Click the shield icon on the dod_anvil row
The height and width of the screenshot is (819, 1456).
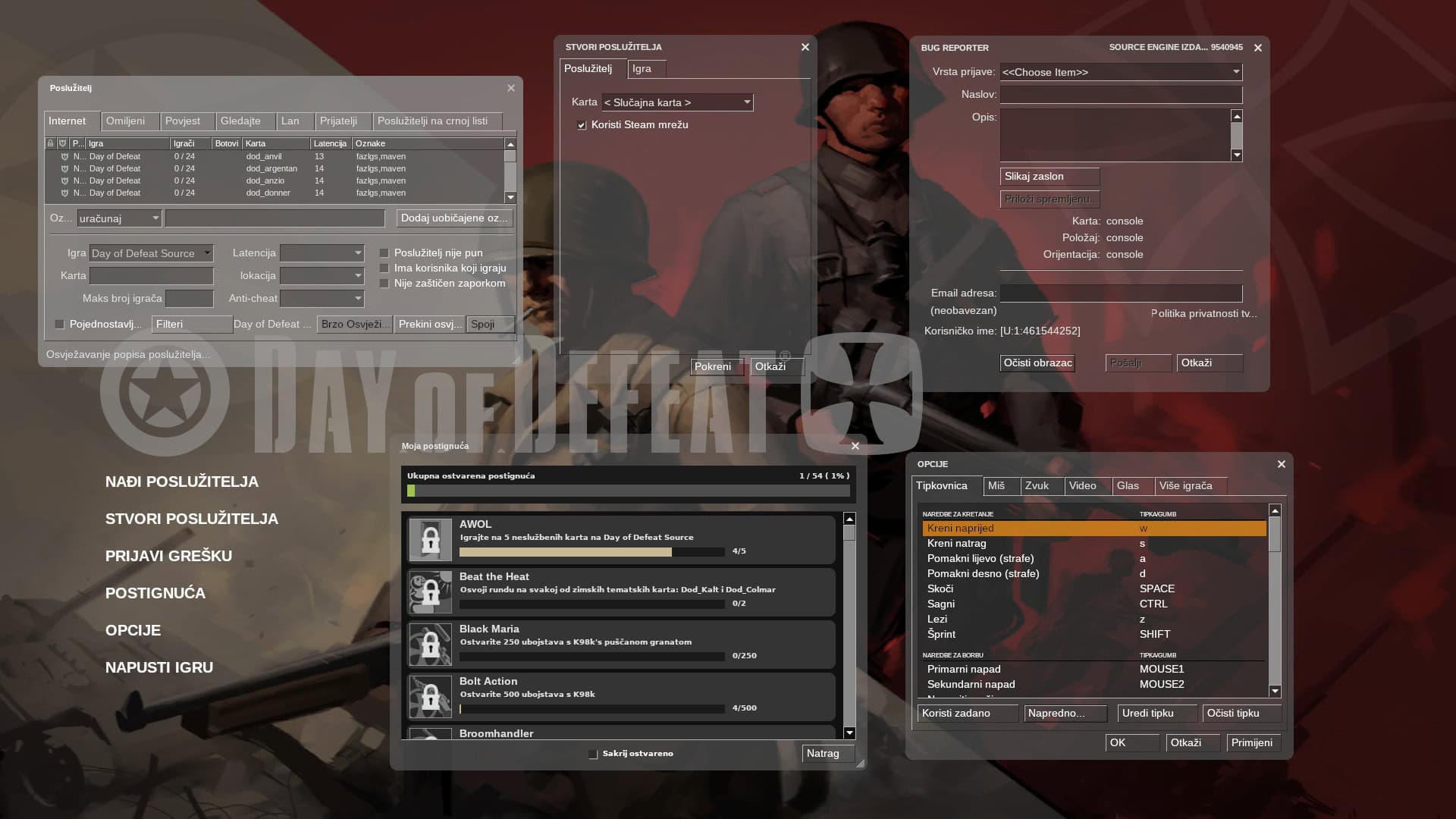click(64, 157)
